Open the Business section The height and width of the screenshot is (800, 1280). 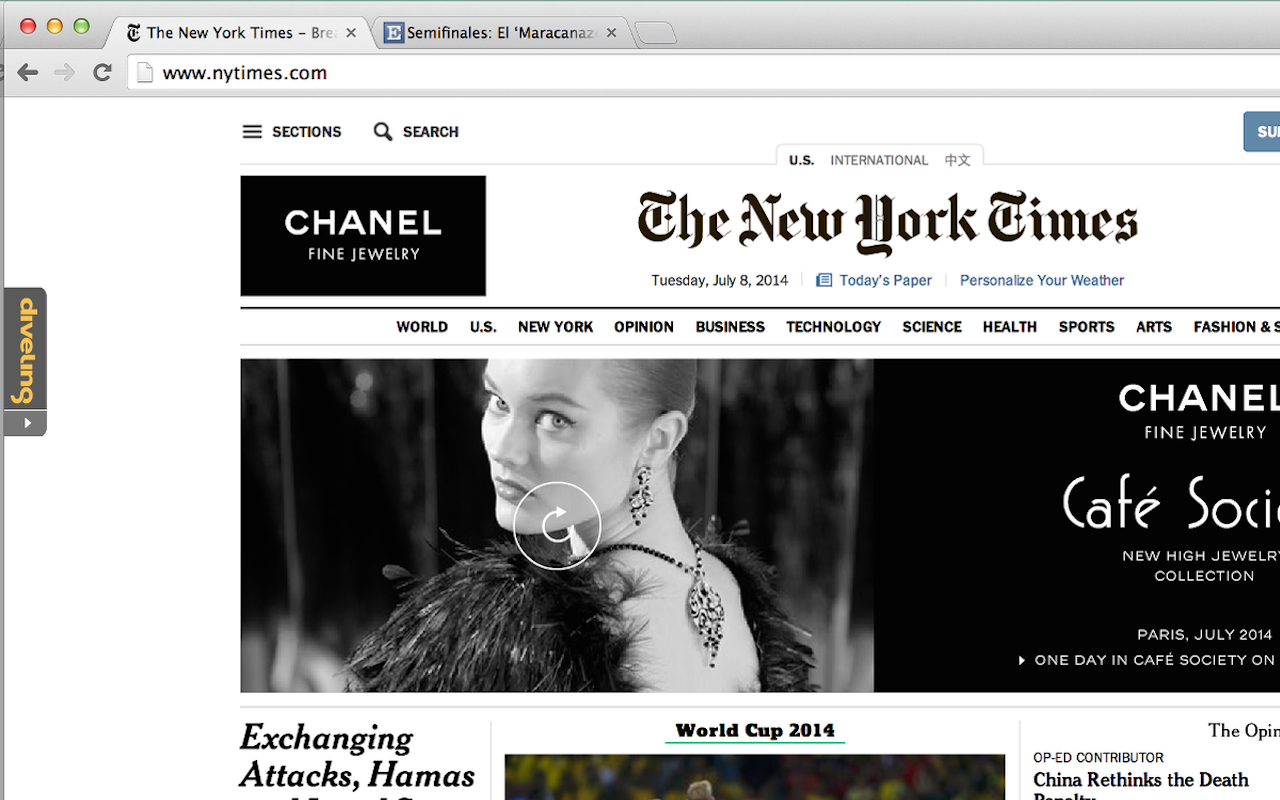click(730, 327)
